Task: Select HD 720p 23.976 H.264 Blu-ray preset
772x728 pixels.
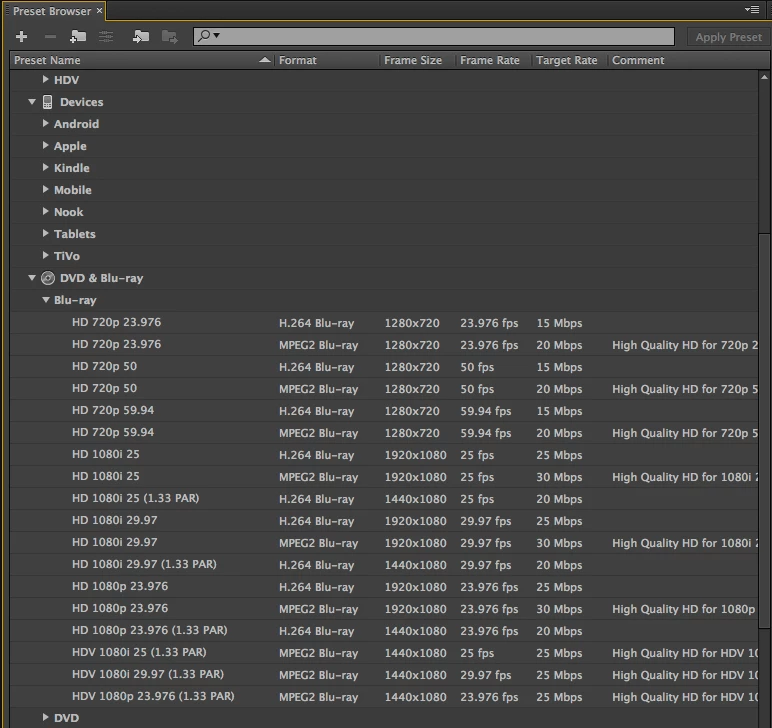Action: (x=384, y=322)
